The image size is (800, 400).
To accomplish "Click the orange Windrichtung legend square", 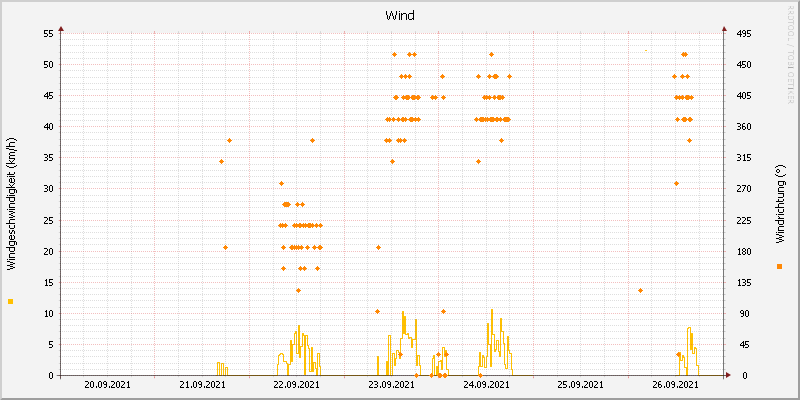I will 779,266.
